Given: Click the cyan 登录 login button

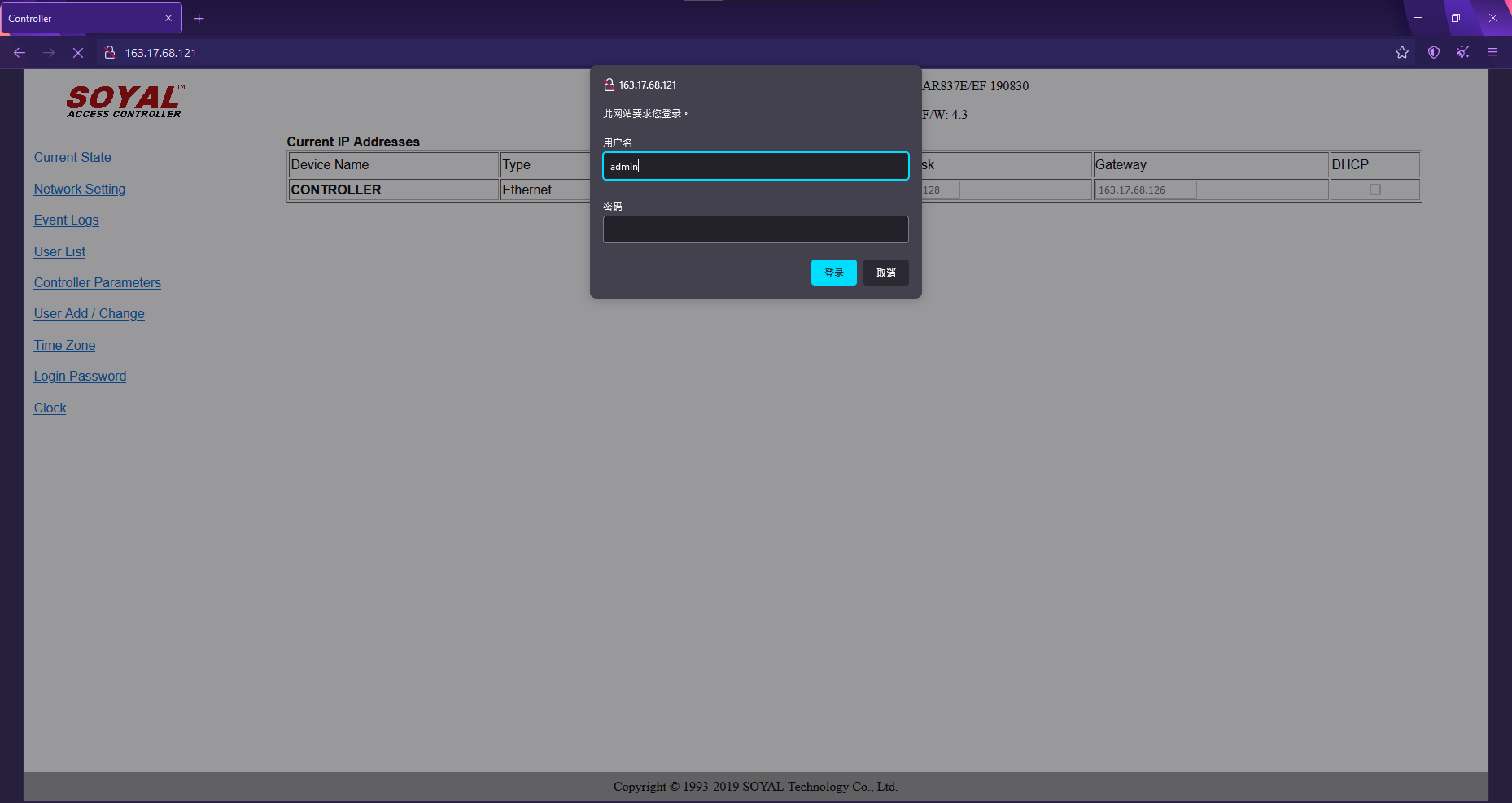Looking at the screenshot, I should (834, 273).
